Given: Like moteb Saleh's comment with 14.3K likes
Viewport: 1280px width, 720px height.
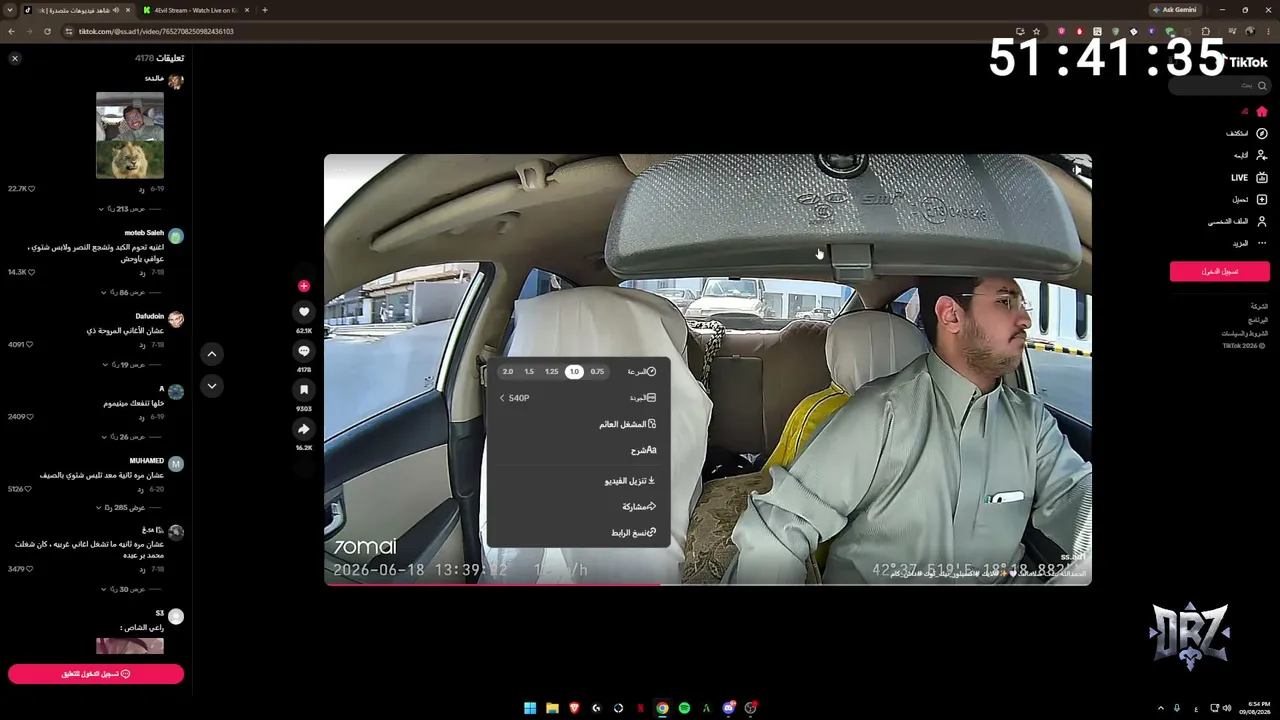Looking at the screenshot, I should 31,272.
